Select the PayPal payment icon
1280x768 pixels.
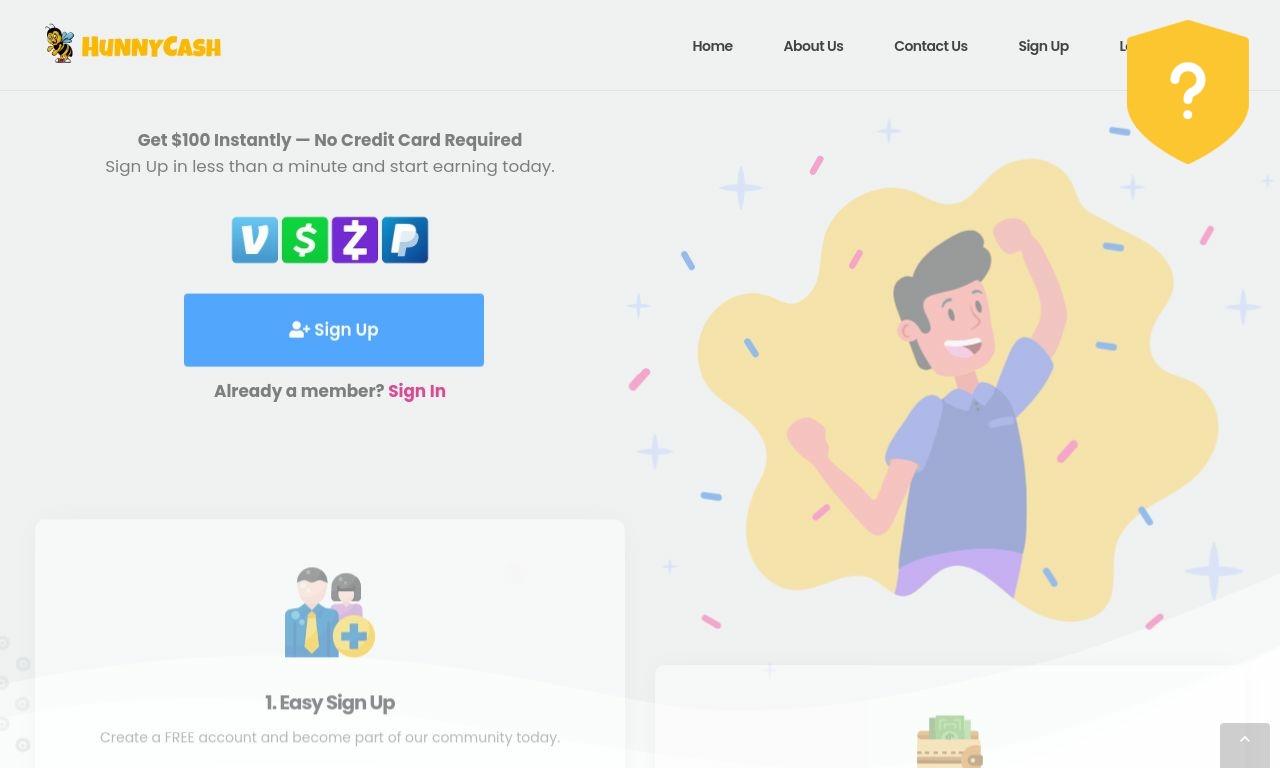point(405,240)
